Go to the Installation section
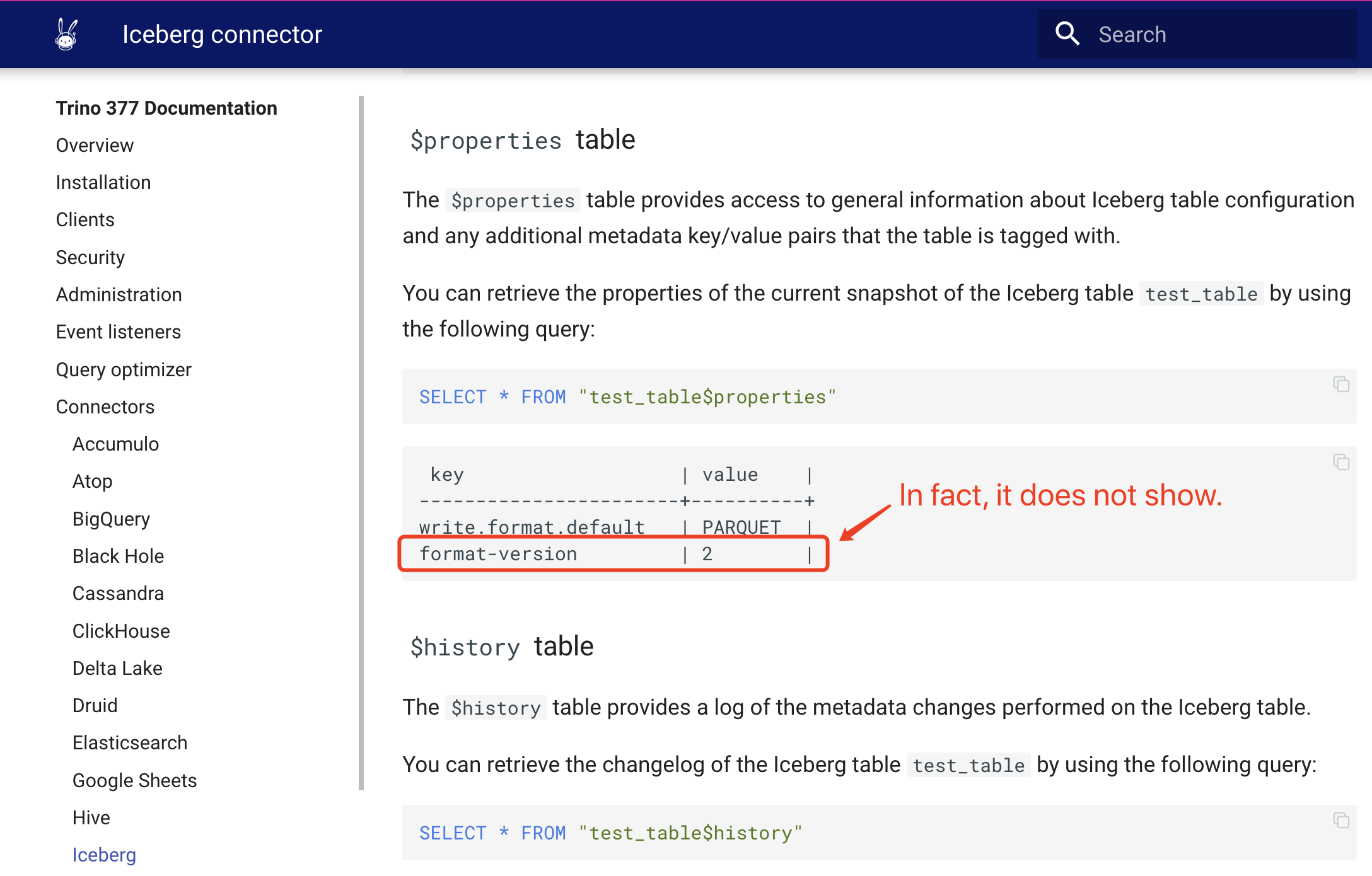 [103, 182]
